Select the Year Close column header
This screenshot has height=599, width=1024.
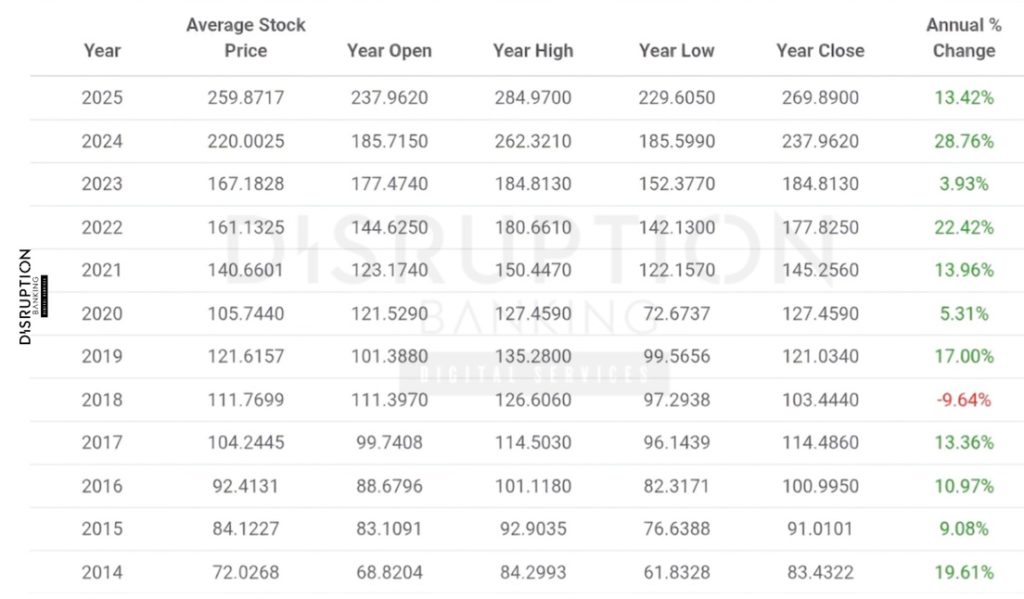click(x=820, y=51)
